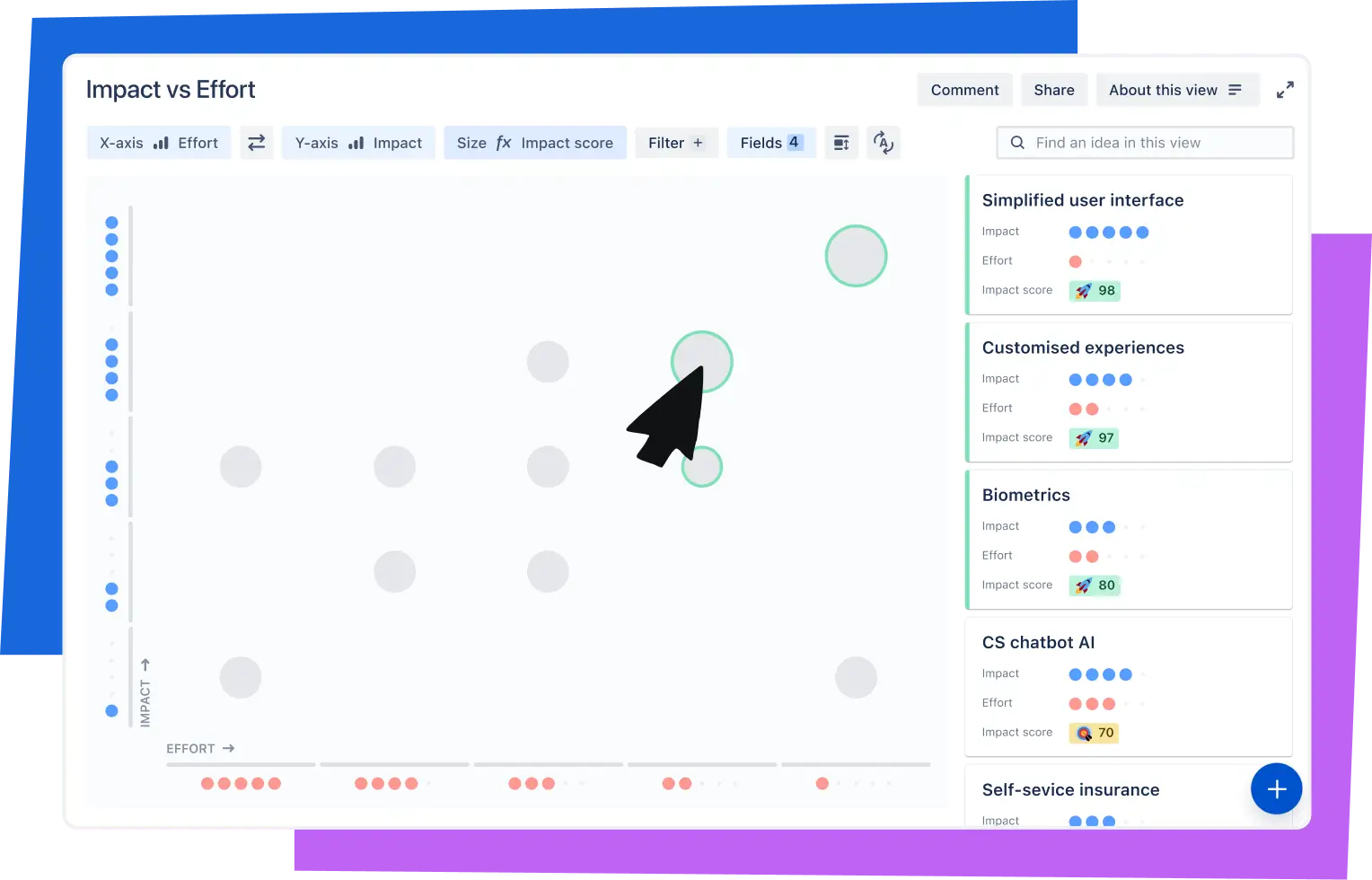Screen dimensions: 1372x880
Task: Click the search magnifier icon
Action: click(x=1017, y=143)
